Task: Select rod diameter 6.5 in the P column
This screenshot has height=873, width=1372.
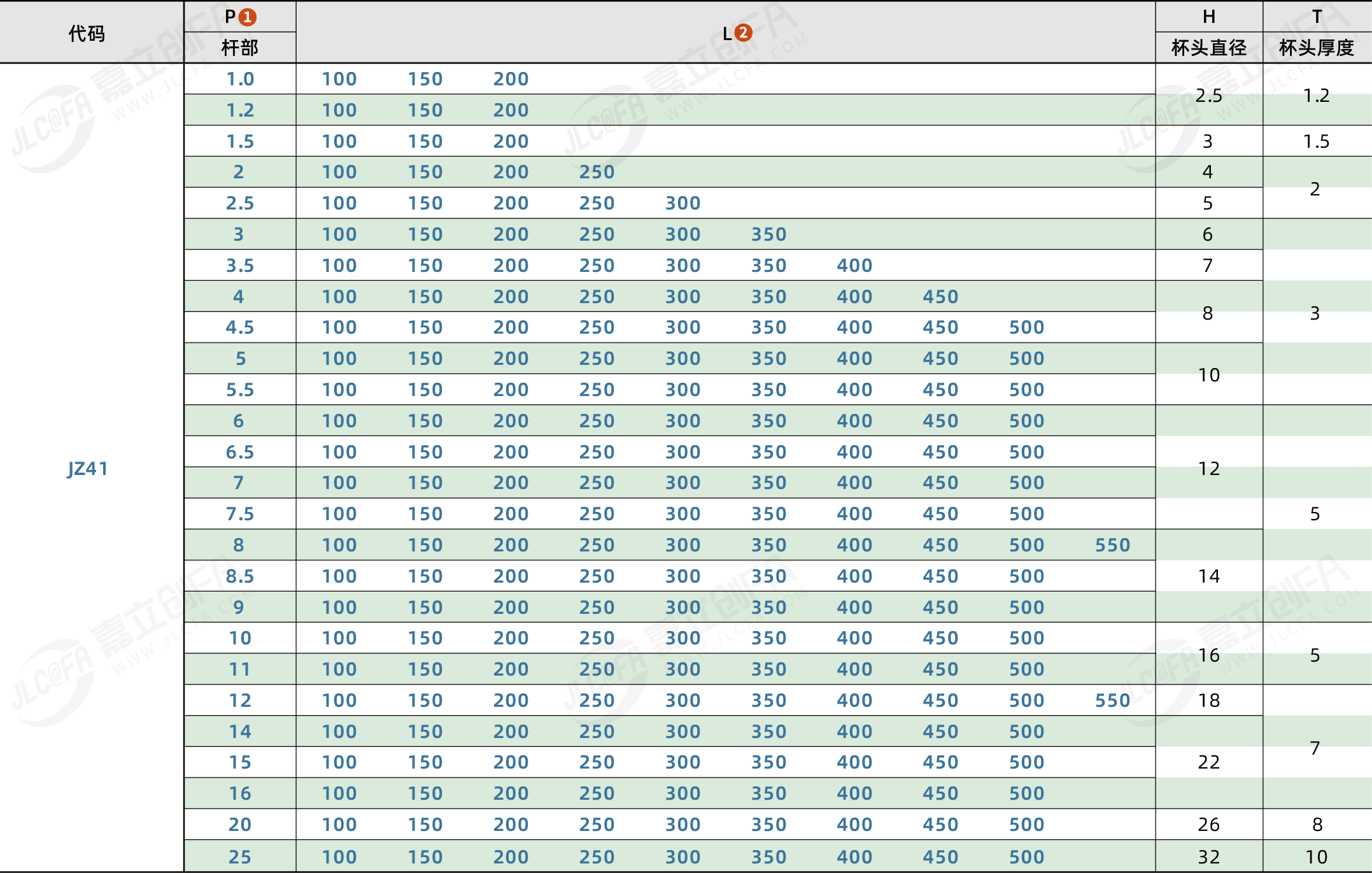Action: coord(240,452)
